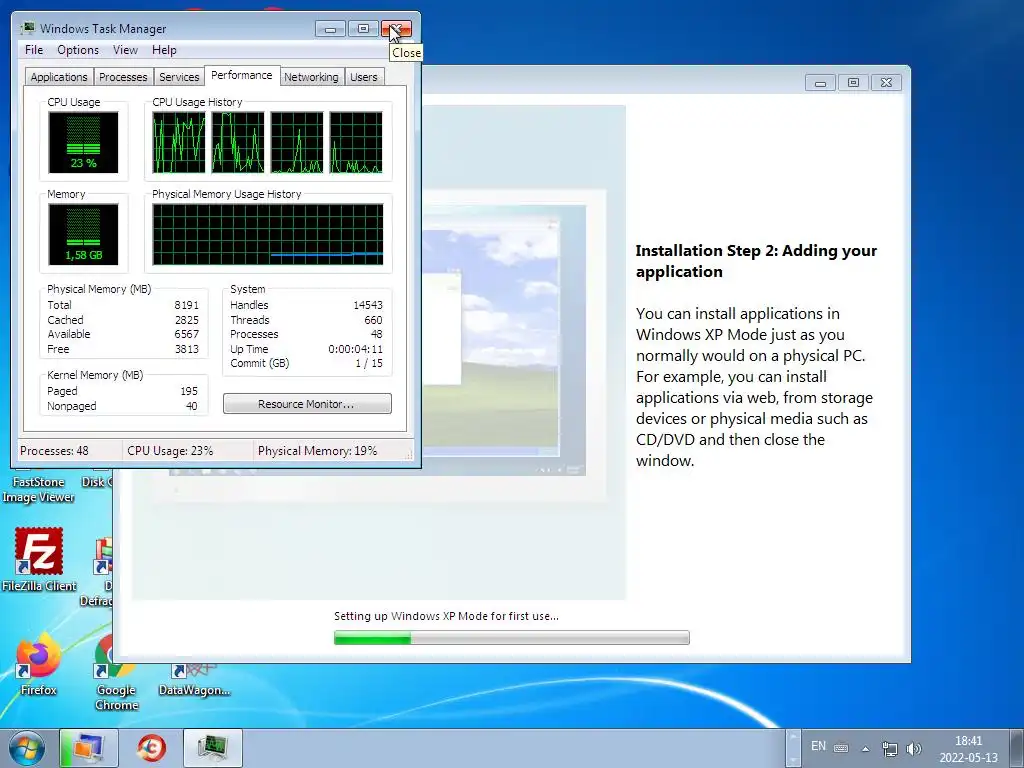
Task: Select the Firefox desktop icon
Action: (x=39, y=664)
